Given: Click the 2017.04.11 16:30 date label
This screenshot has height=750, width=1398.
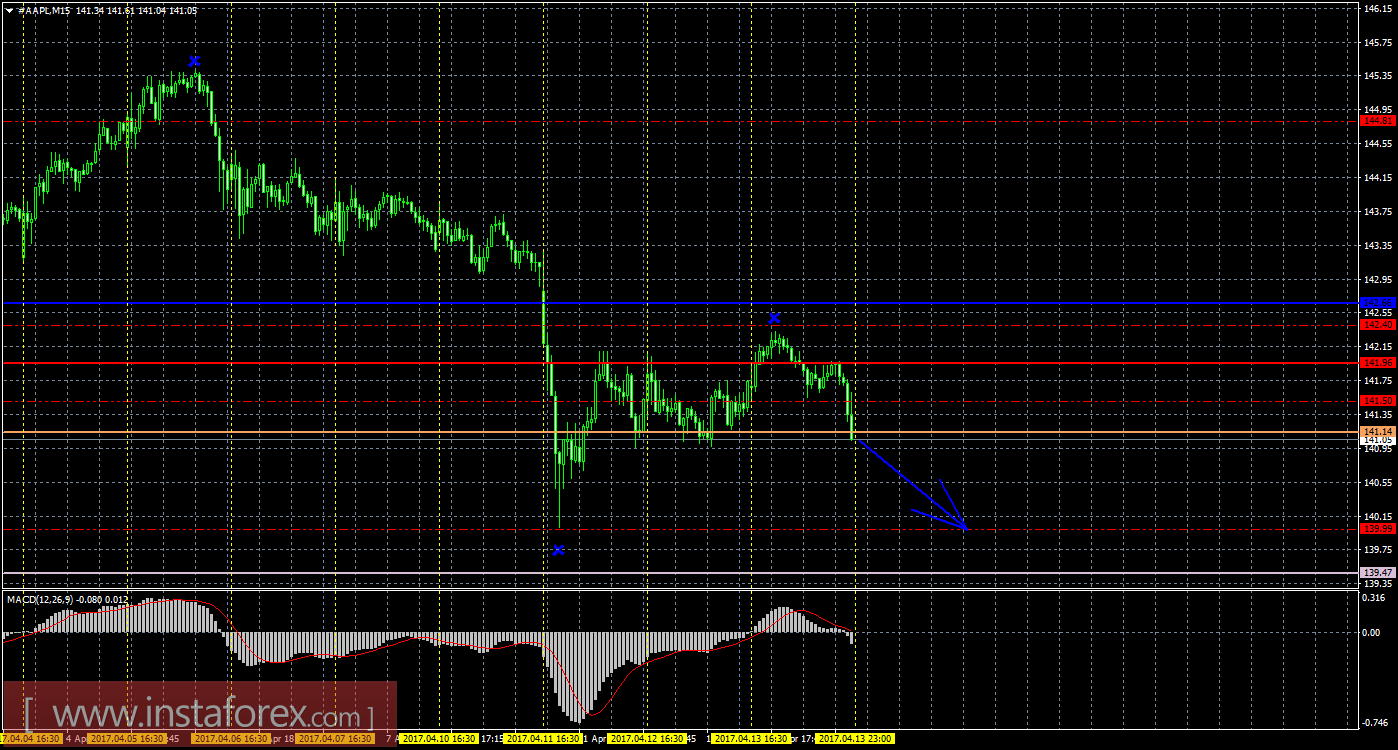Looking at the screenshot, I should pyautogui.click(x=543, y=739).
